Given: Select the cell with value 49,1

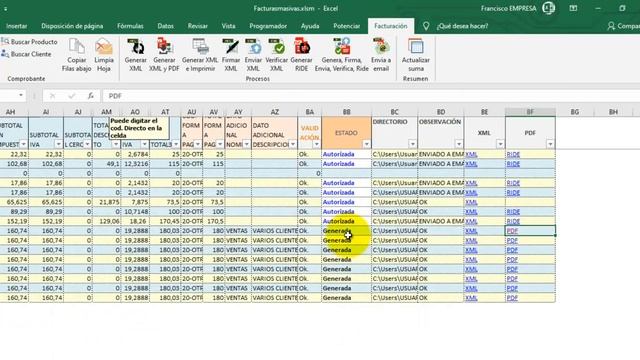Looking at the screenshot, I should 107,164.
